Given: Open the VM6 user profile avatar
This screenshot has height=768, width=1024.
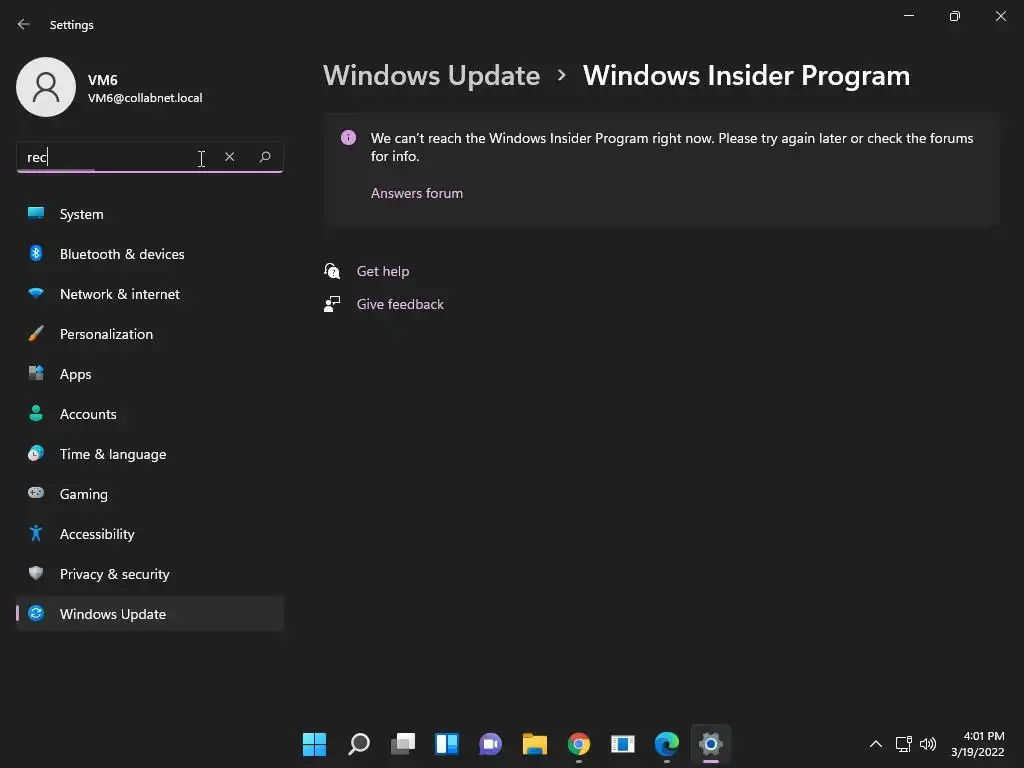Looking at the screenshot, I should pos(46,87).
